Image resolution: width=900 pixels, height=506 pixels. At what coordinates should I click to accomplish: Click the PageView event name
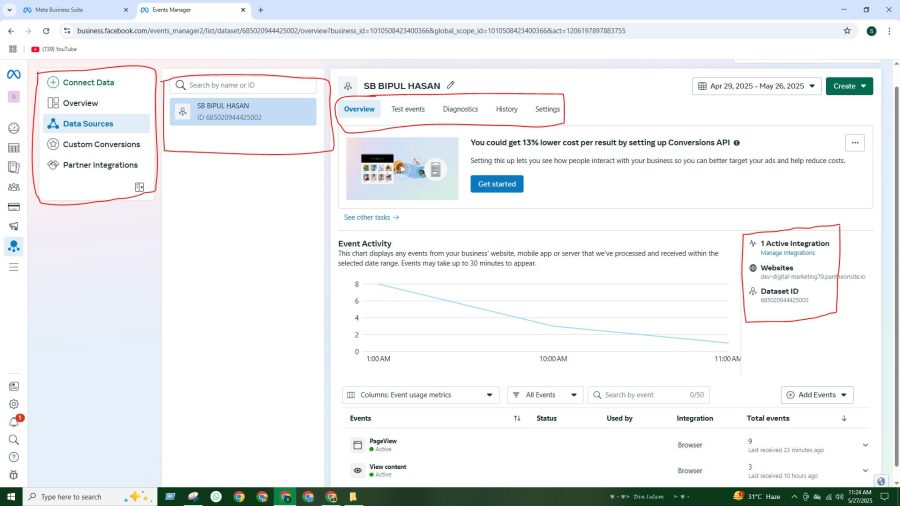click(x=383, y=441)
